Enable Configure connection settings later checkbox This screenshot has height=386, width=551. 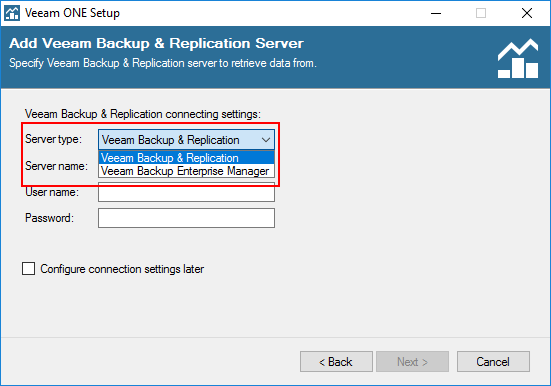tap(28, 269)
